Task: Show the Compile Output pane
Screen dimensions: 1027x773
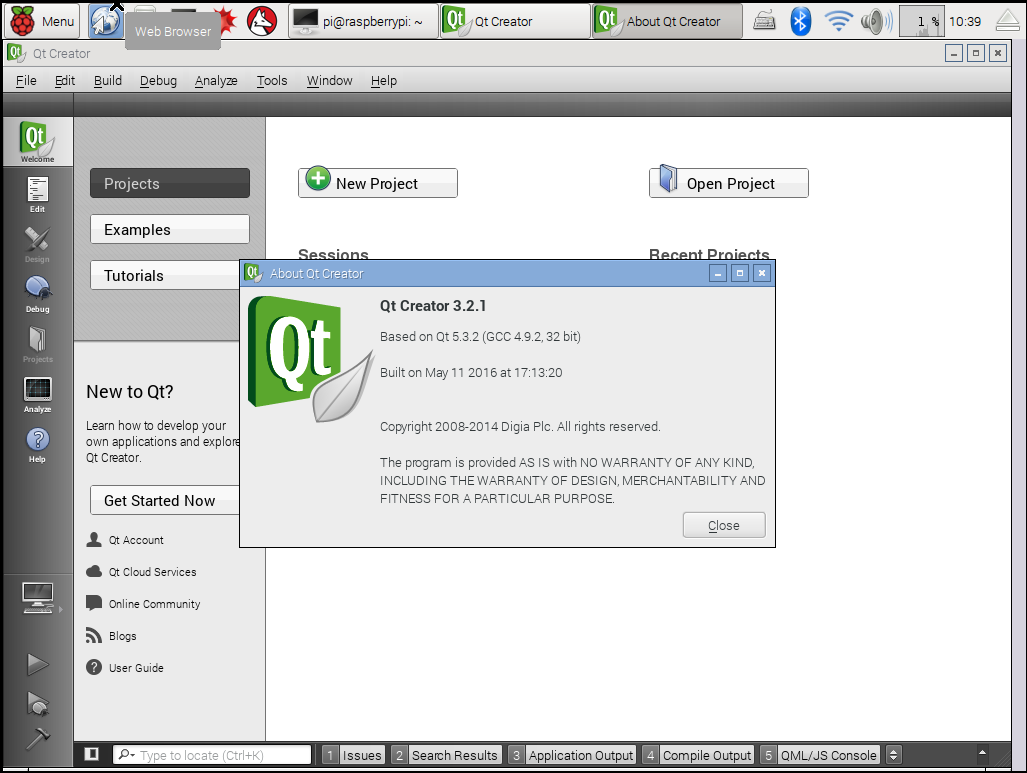Action: 698,755
